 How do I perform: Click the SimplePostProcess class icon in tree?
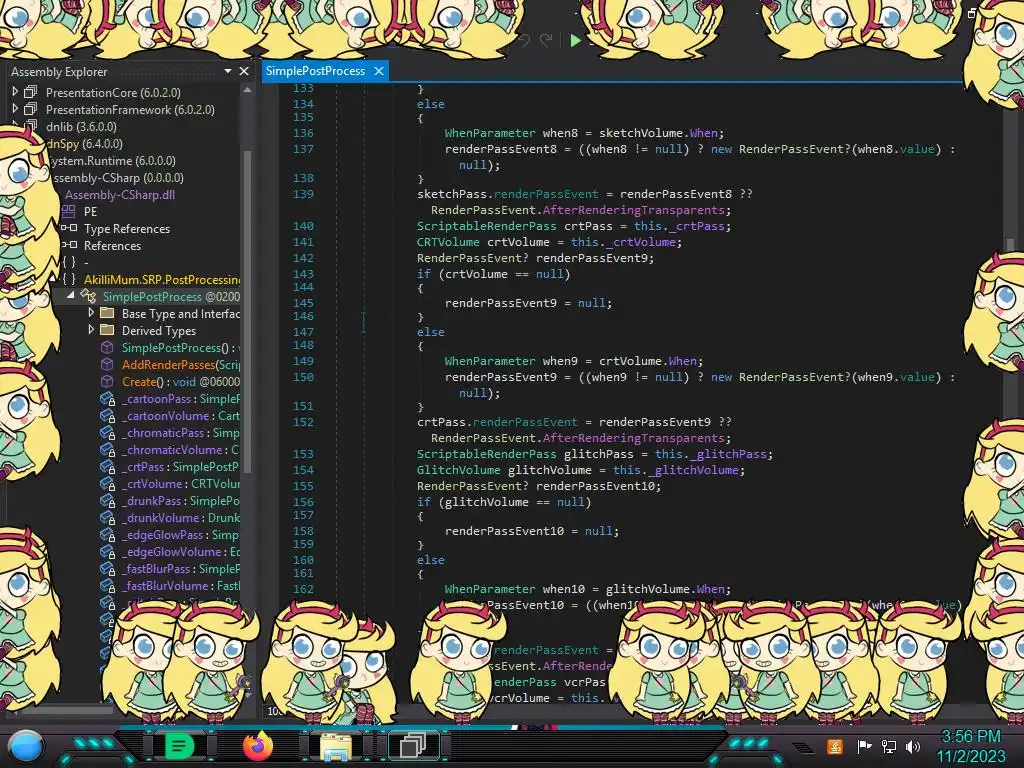coord(88,296)
